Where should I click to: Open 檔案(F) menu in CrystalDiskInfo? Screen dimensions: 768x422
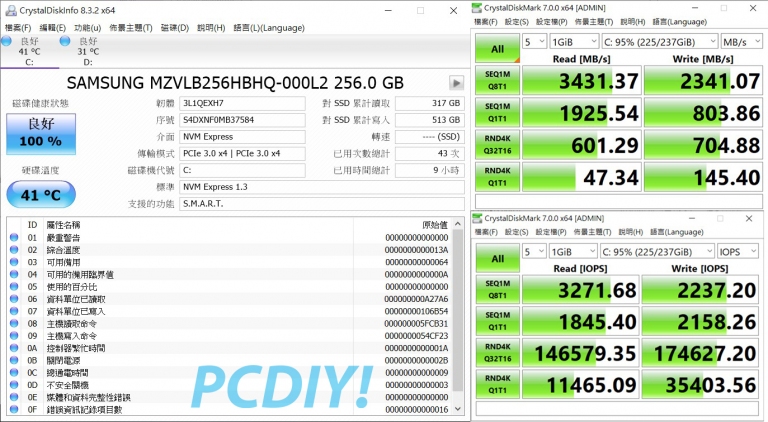(x=18, y=28)
